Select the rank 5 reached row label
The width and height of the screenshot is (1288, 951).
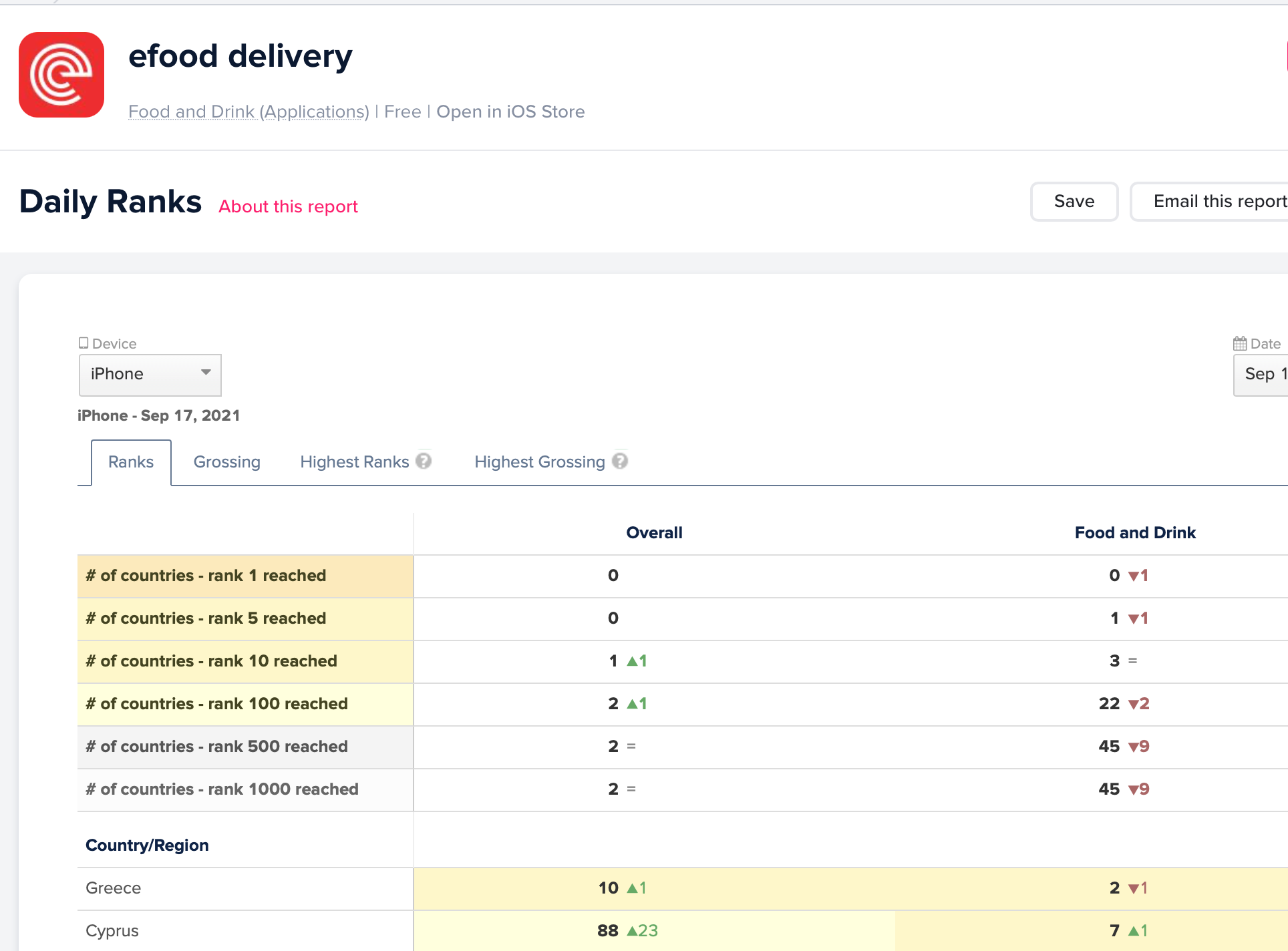click(245, 618)
